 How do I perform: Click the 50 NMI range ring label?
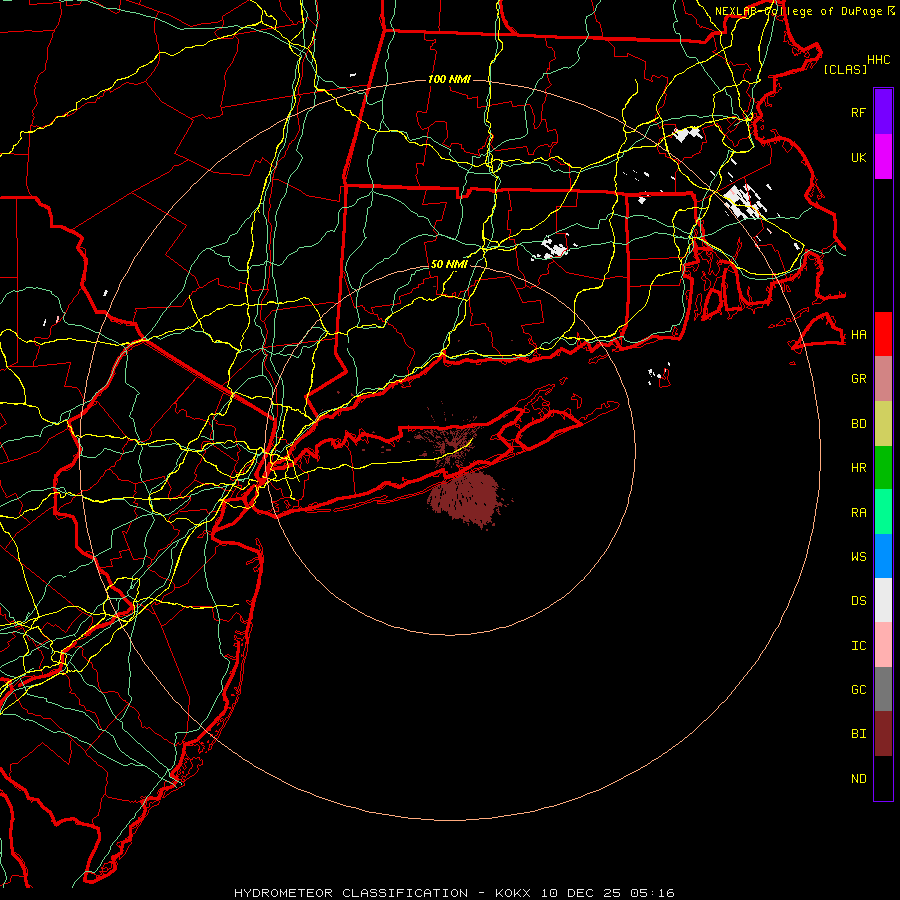click(449, 265)
